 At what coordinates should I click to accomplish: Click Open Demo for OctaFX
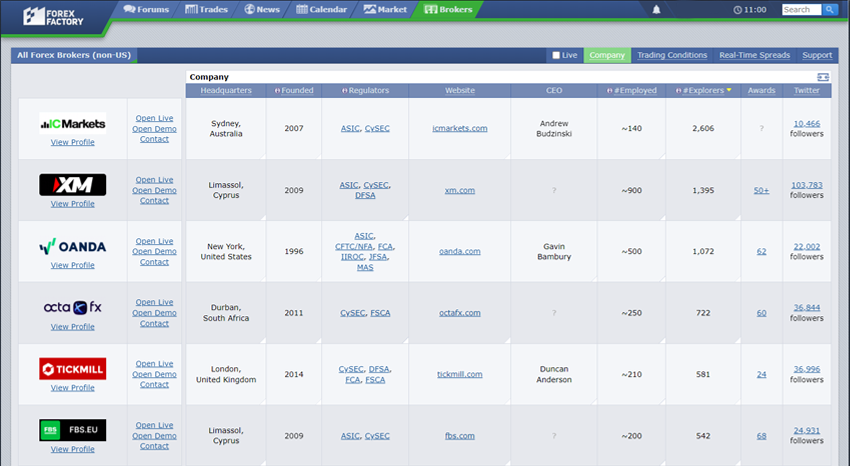tap(154, 313)
